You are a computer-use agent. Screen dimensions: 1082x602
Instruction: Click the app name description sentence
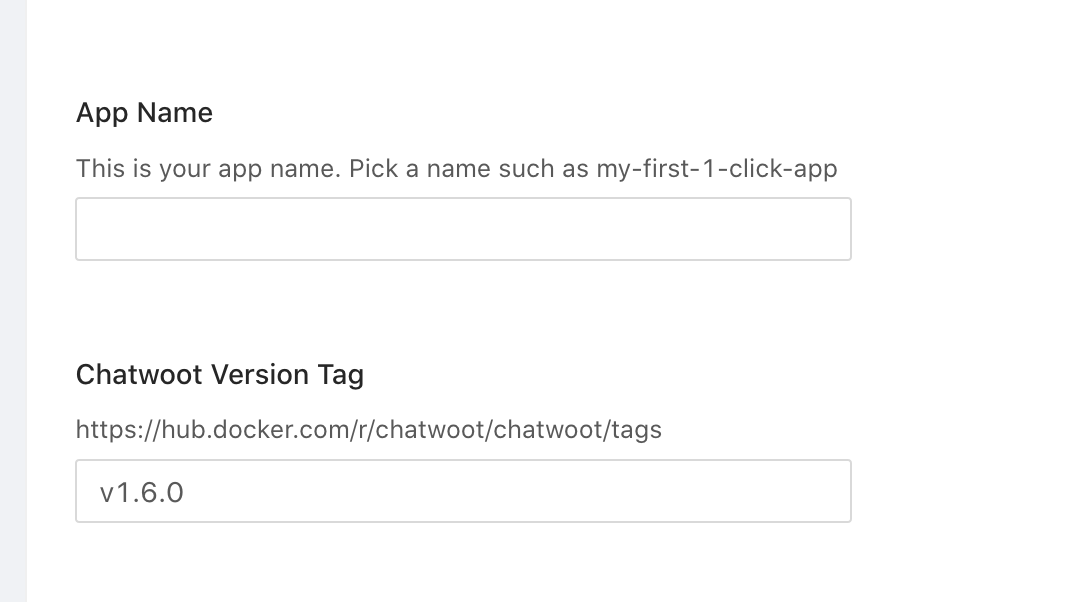pos(456,169)
